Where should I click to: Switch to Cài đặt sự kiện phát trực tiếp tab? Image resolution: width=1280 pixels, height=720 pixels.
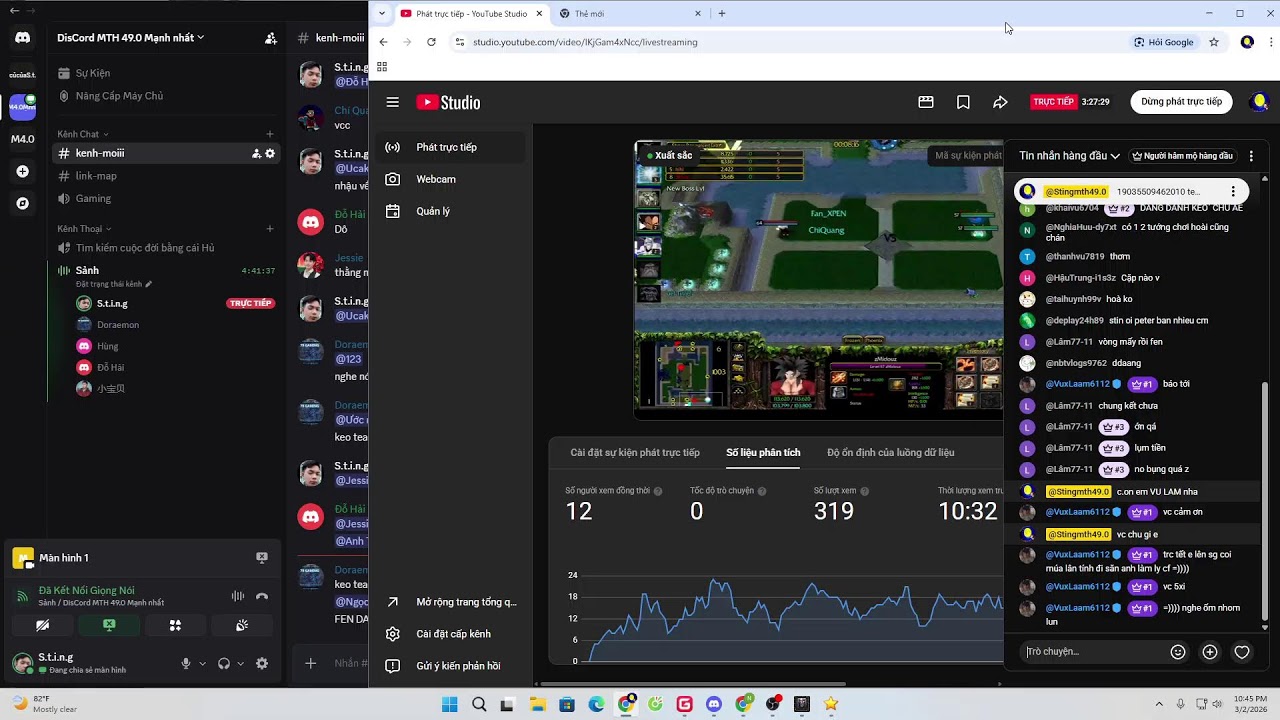click(x=635, y=453)
